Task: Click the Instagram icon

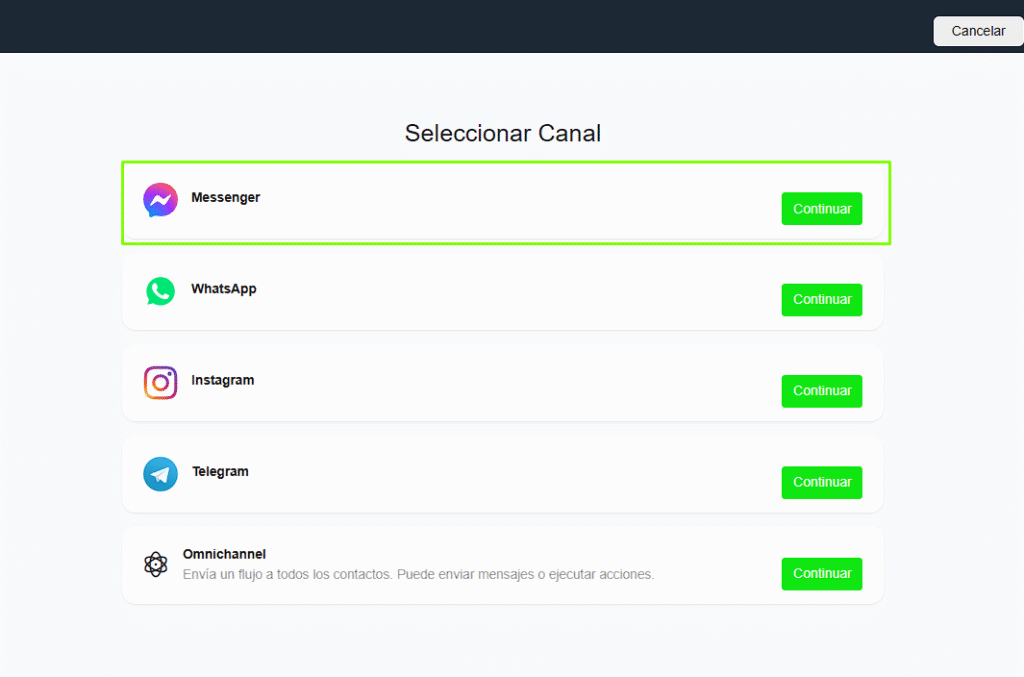Action: (160, 382)
